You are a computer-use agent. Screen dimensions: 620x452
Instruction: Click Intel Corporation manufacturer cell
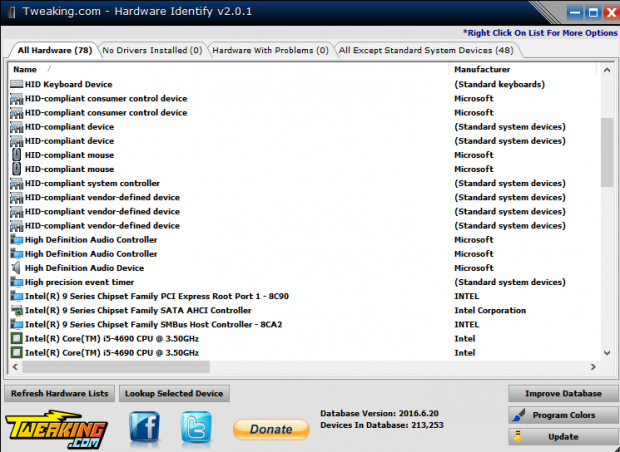490,310
